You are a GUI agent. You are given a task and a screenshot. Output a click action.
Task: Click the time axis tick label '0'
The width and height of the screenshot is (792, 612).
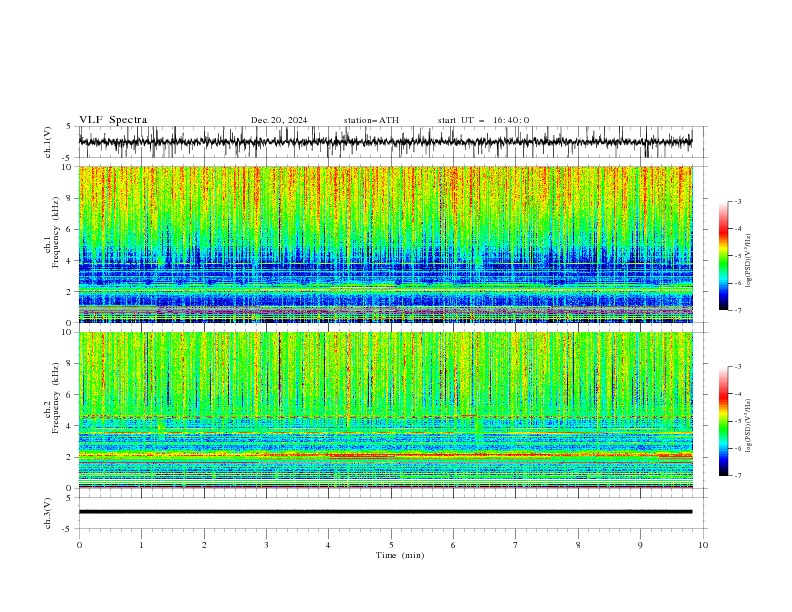[x=79, y=545]
